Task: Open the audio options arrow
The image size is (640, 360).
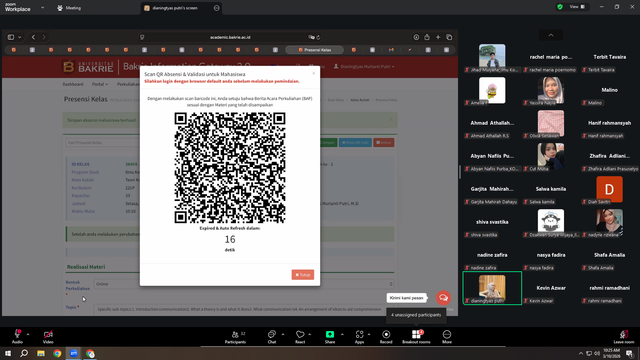Action: (28, 334)
